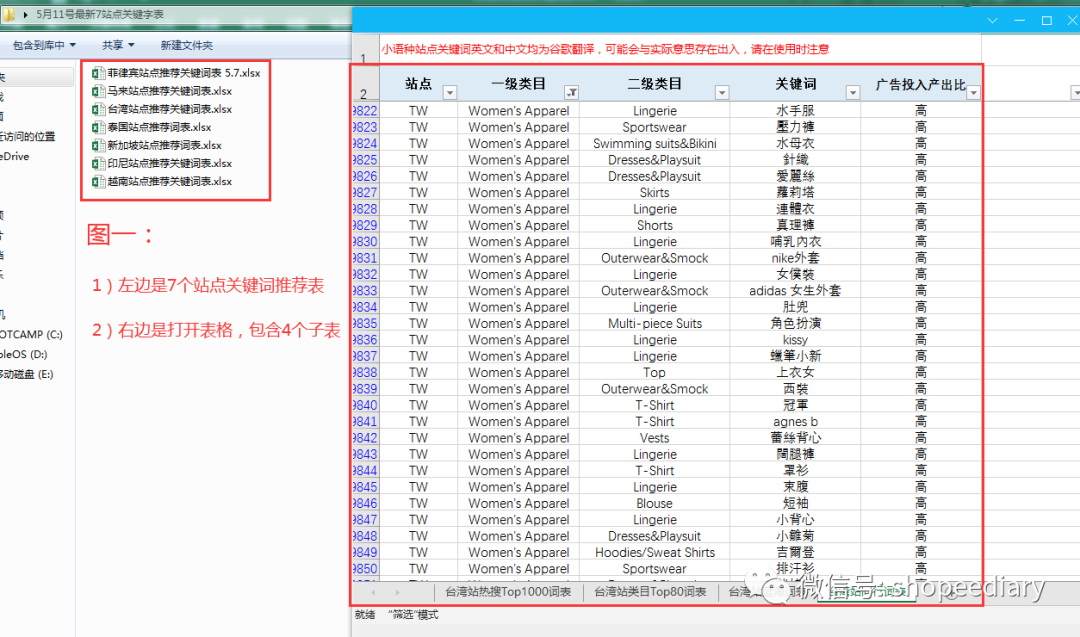1080x637 pixels.
Task: Select the Swimming suits&Bikini cell
Action: click(x=654, y=144)
